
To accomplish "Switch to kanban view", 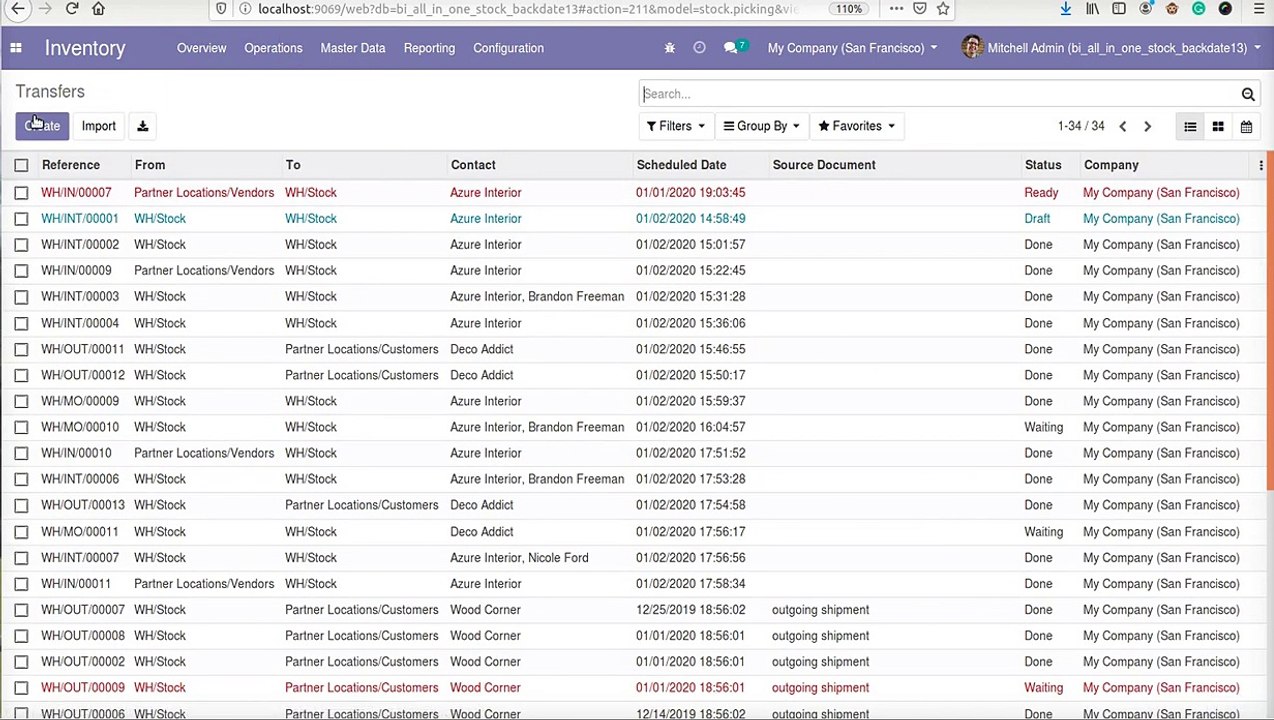I will click(1218, 126).
